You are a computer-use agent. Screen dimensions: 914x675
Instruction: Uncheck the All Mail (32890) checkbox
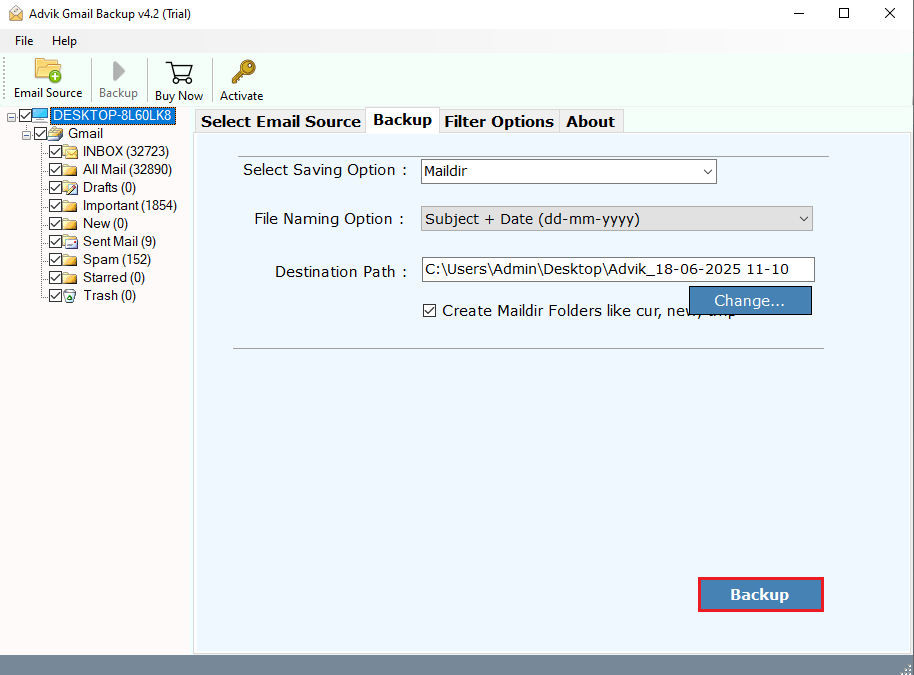click(x=55, y=170)
